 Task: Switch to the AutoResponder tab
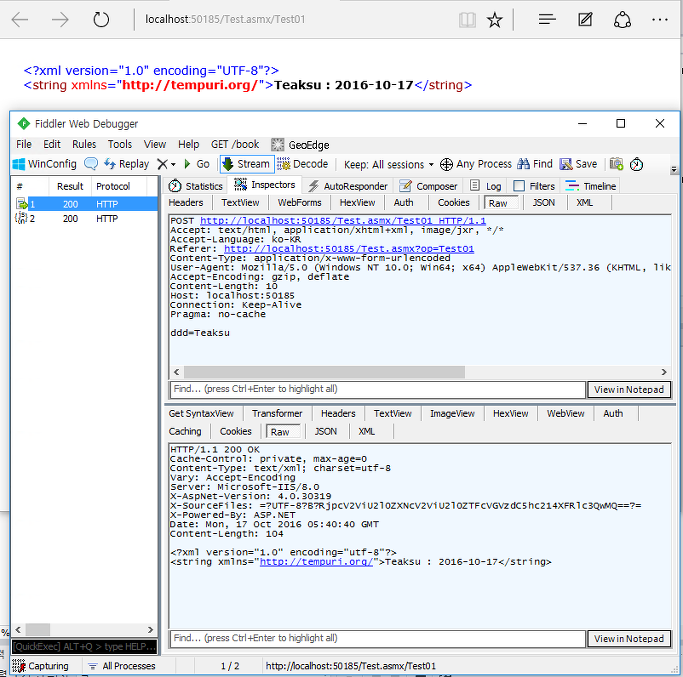point(348,186)
